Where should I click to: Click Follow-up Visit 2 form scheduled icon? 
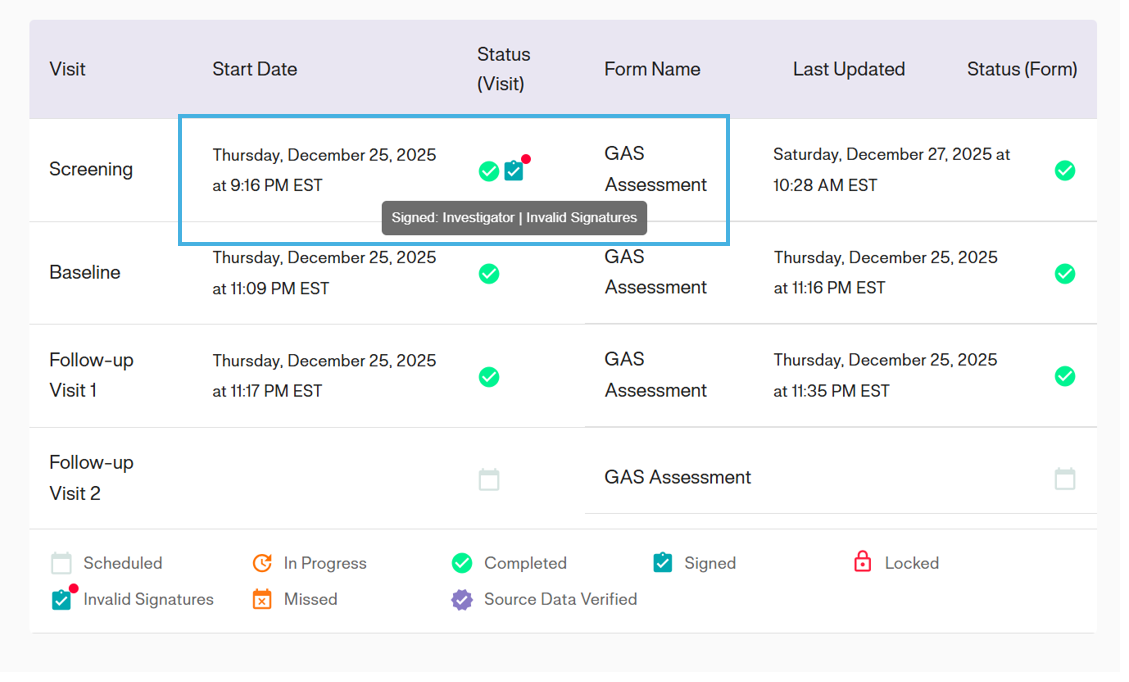click(x=1065, y=479)
